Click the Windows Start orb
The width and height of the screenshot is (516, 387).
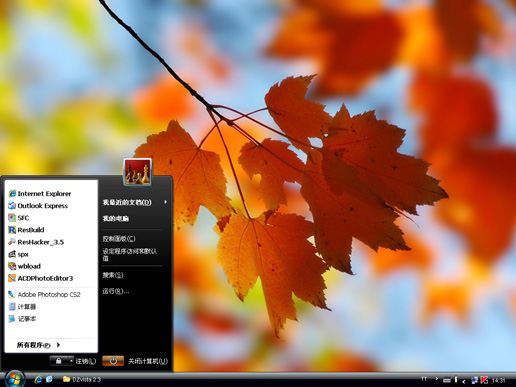tap(15, 379)
